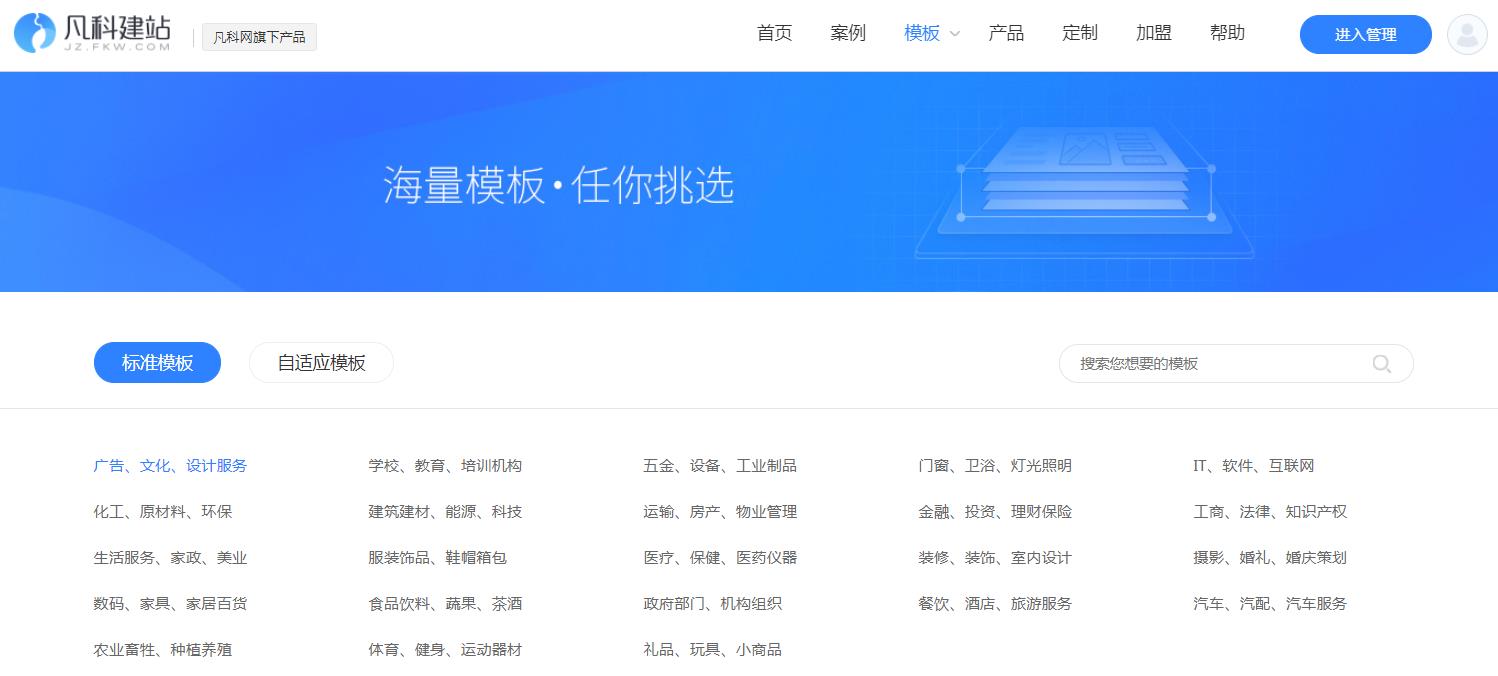Select category 装修、装饰、室内设计
This screenshot has height=676, width=1498.
(x=995, y=558)
